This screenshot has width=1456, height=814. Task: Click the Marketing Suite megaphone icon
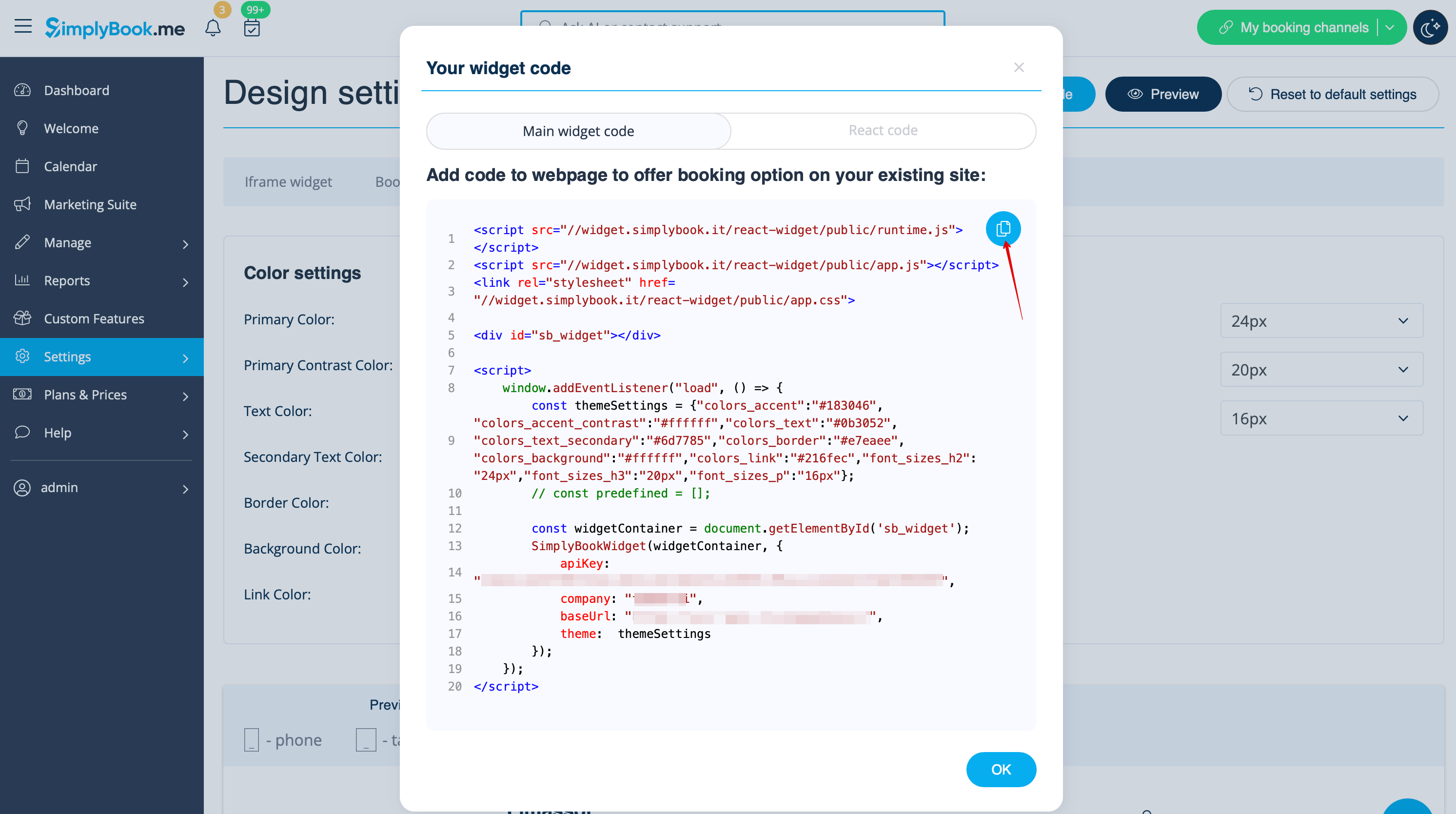point(22,204)
